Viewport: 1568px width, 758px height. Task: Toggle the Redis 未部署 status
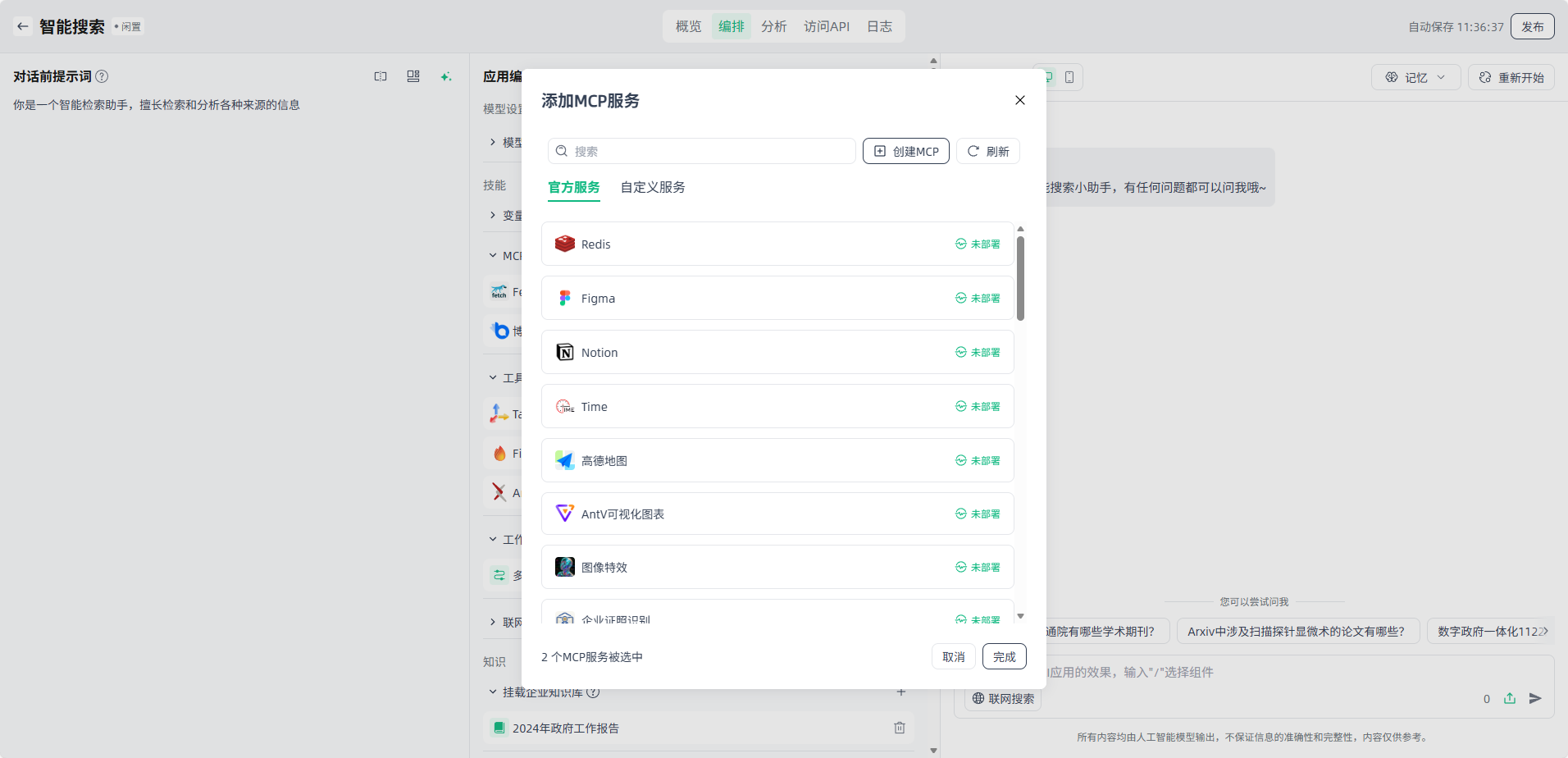(978, 244)
